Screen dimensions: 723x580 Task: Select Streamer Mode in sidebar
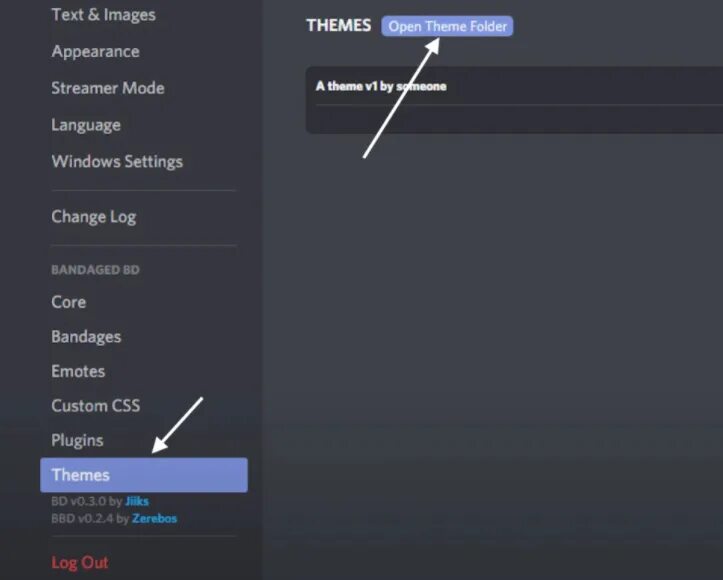point(107,88)
